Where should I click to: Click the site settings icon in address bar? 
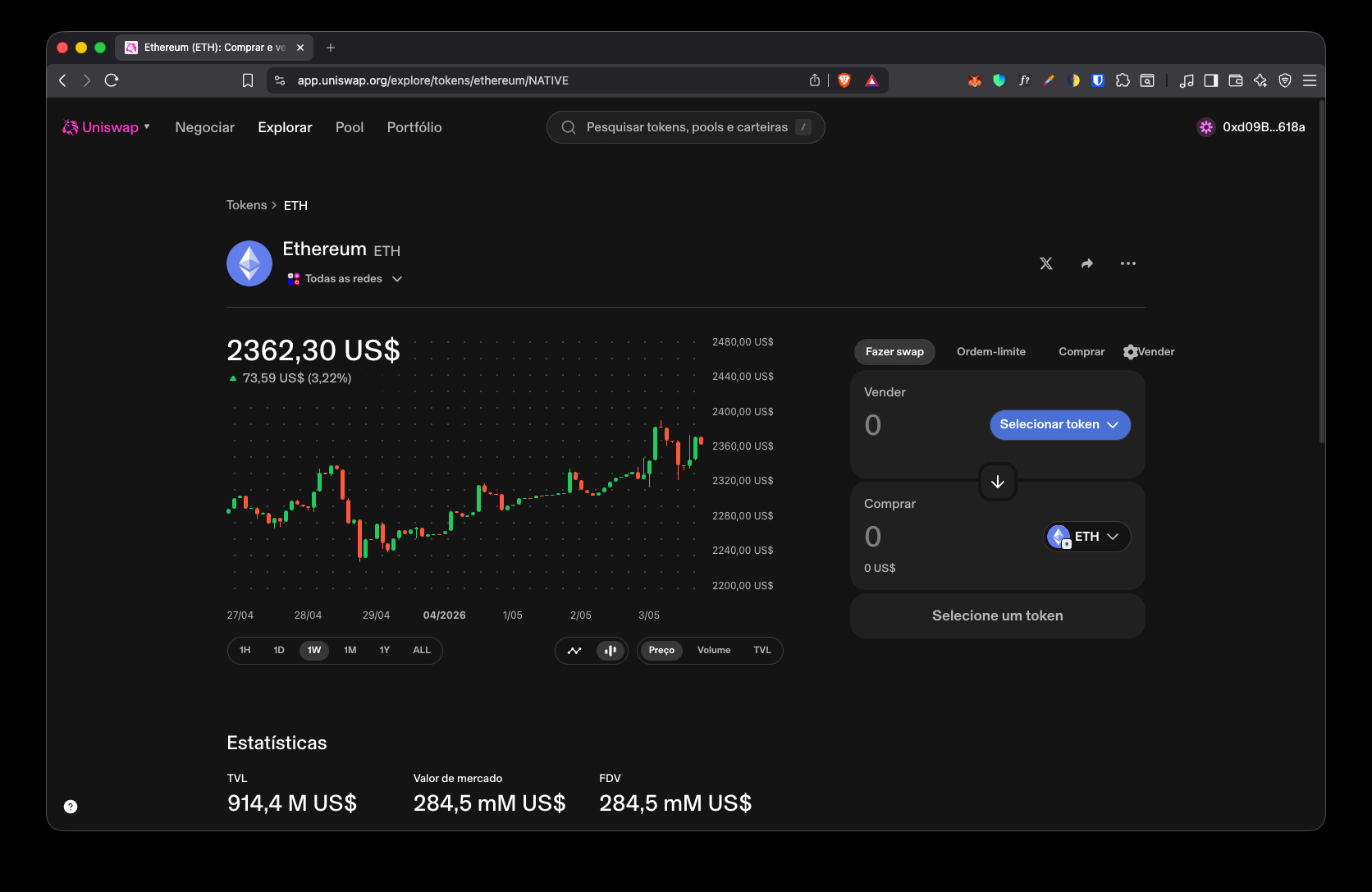coord(280,80)
